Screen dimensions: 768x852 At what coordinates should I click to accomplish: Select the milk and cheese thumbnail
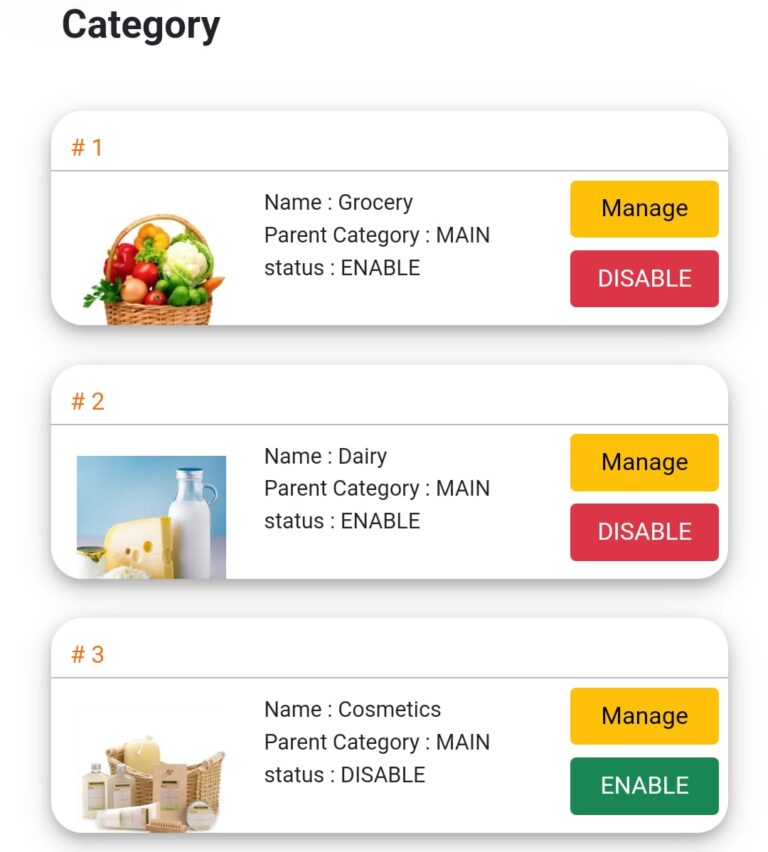coord(151,517)
